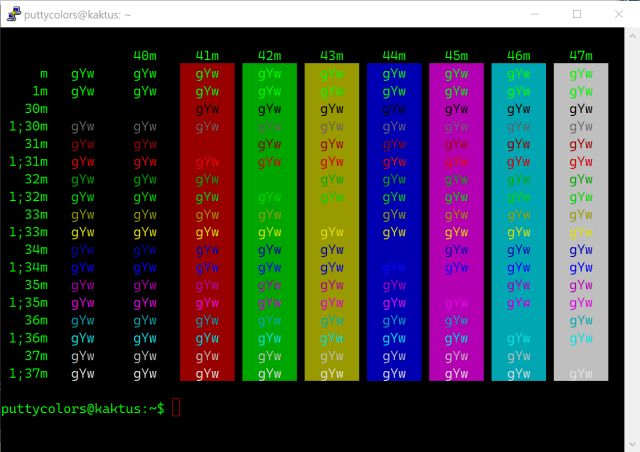Click the blue 44m background column
This screenshot has height=452, width=640.
[394, 222]
